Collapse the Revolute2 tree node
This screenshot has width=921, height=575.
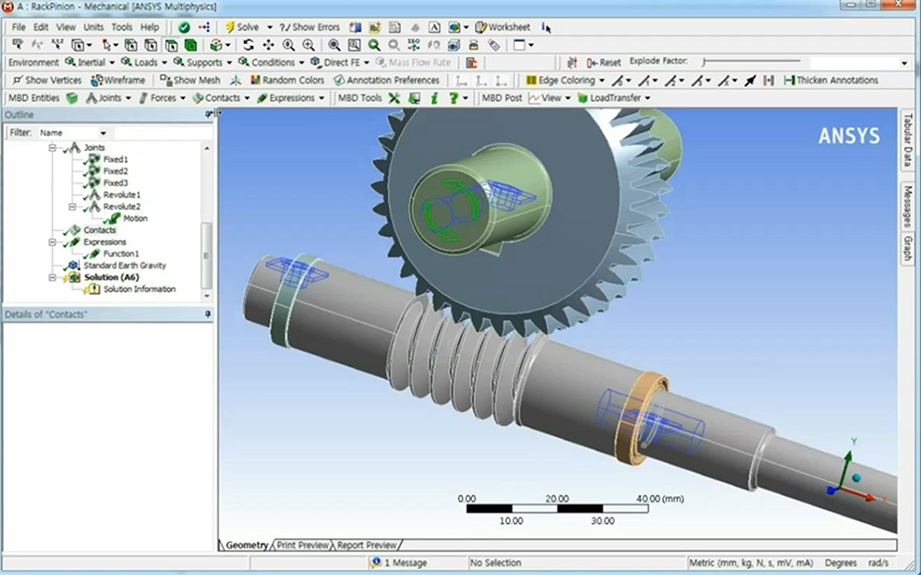72,207
